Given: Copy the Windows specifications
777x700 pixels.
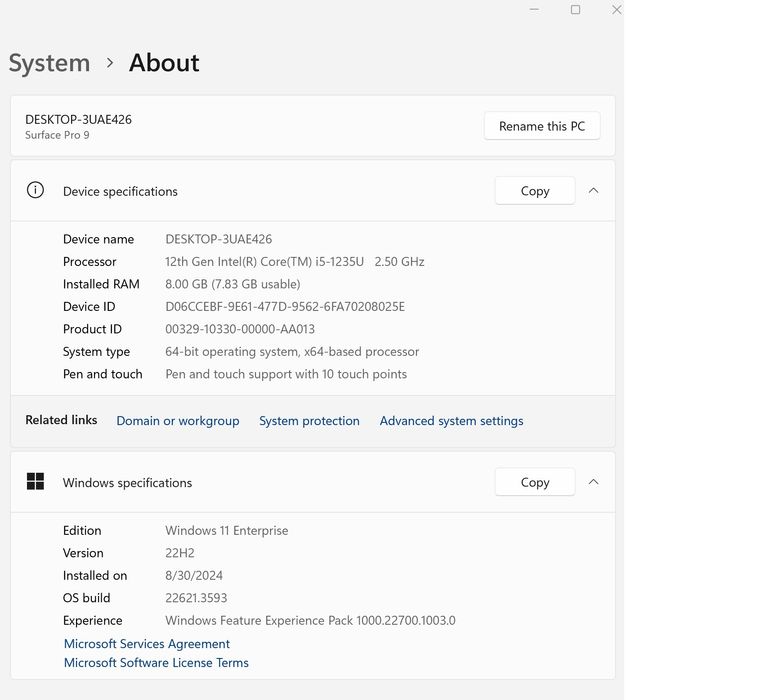Looking at the screenshot, I should pos(535,482).
